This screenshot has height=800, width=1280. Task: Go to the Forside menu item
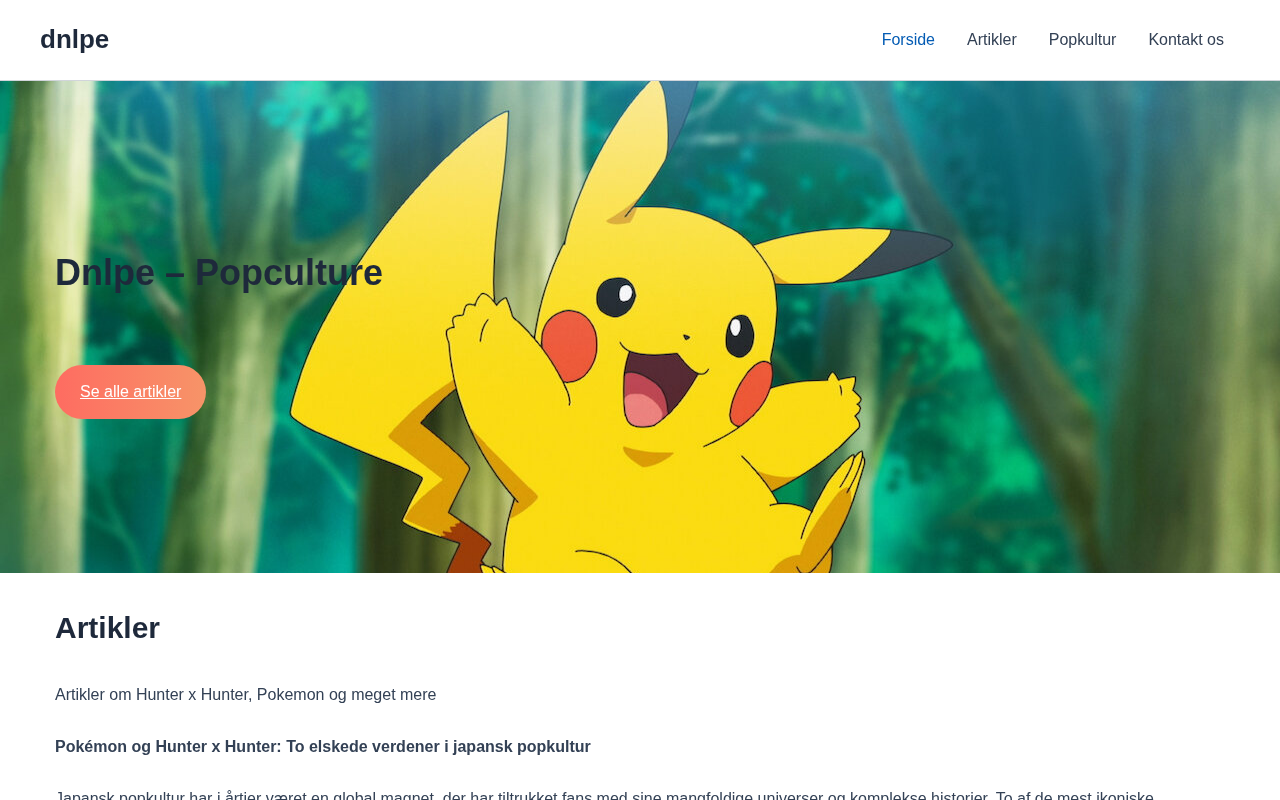pos(908,40)
